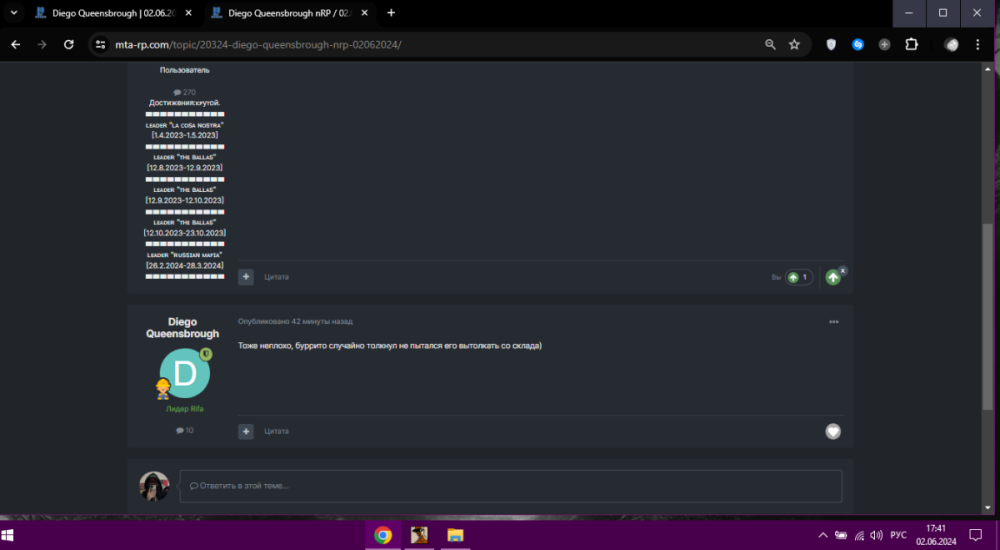1000x550 pixels.
Task: Open the browser Extensions puzzle icon
Action: pos(912,44)
